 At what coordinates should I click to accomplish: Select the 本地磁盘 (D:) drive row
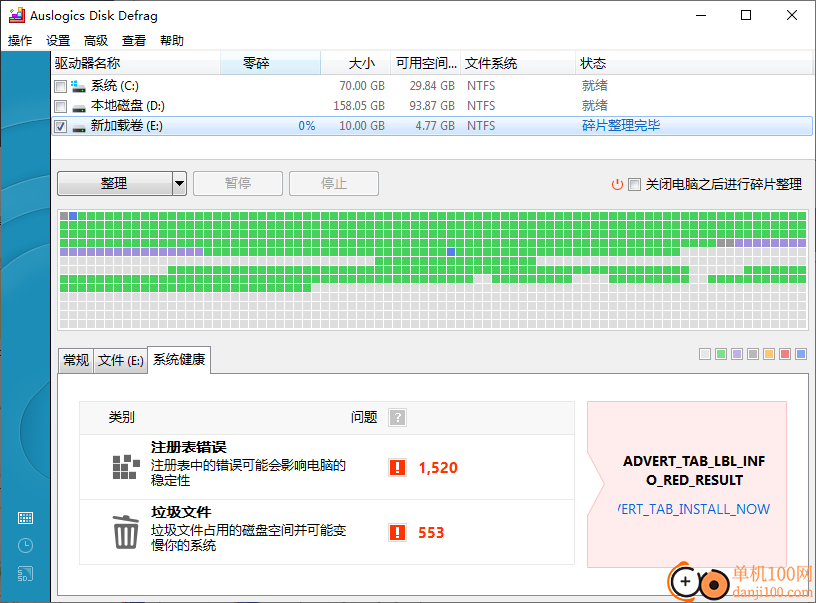pos(432,106)
